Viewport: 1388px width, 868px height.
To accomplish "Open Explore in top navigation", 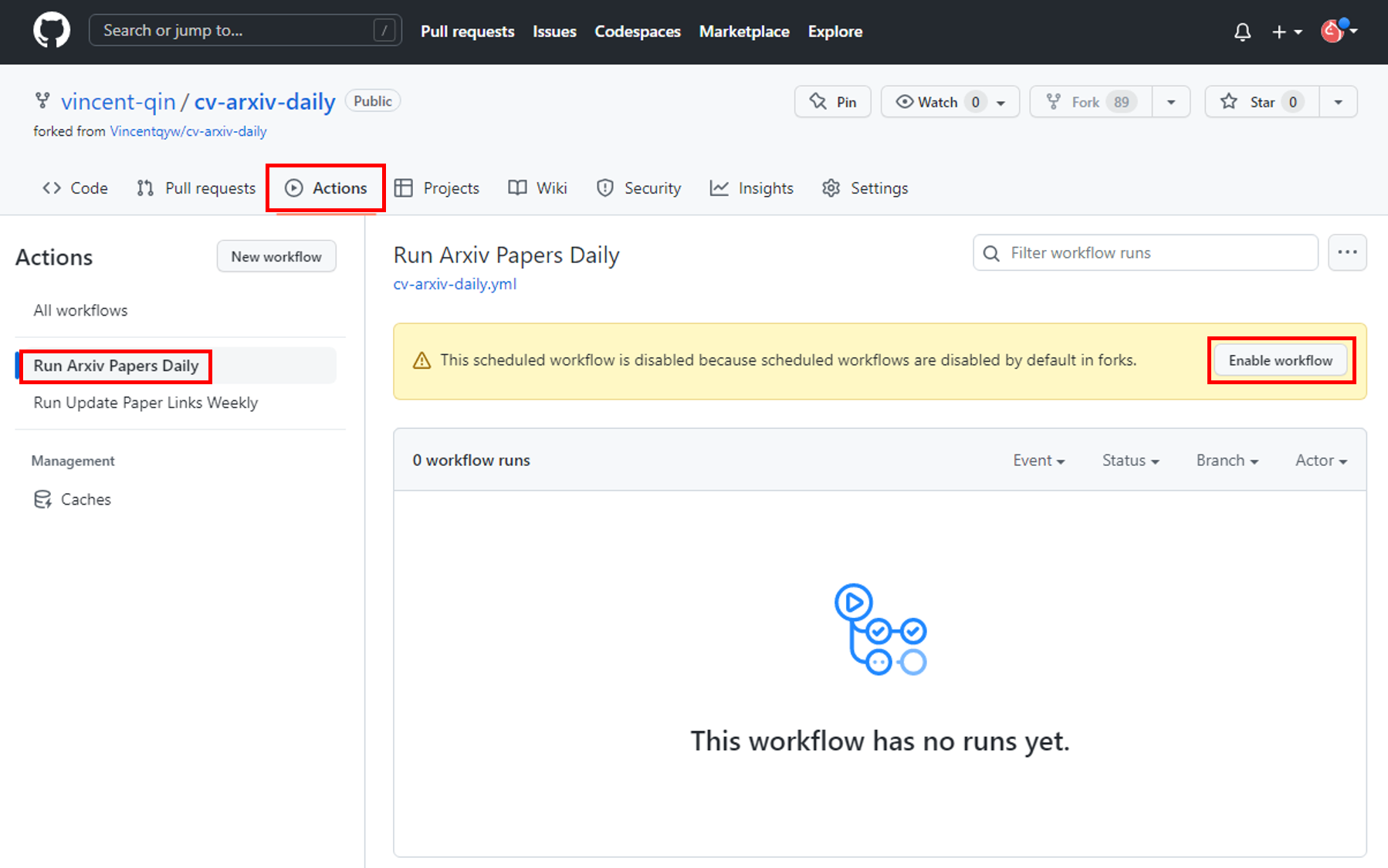I will tap(835, 32).
